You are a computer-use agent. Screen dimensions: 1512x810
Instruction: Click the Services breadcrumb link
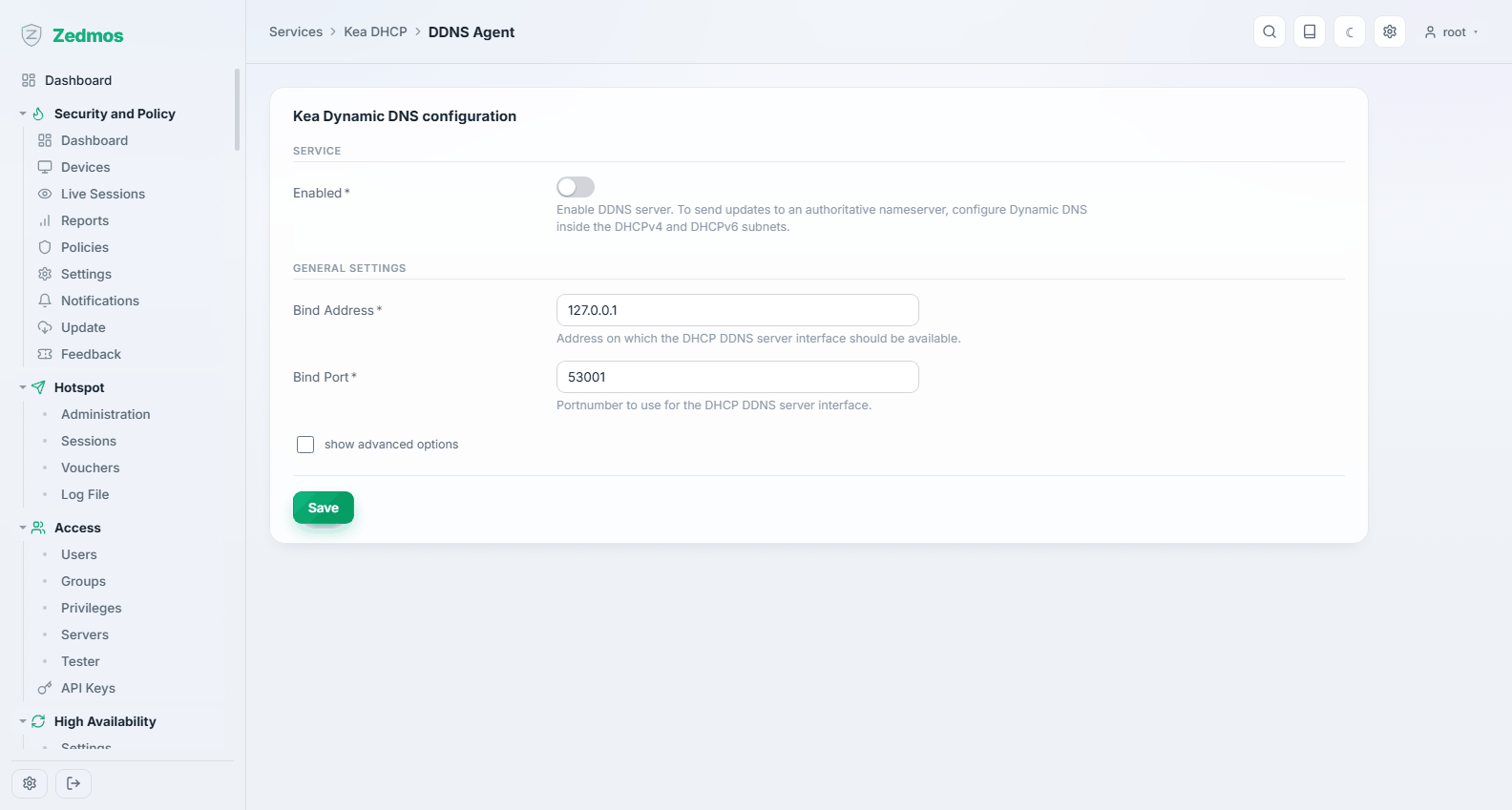296,31
